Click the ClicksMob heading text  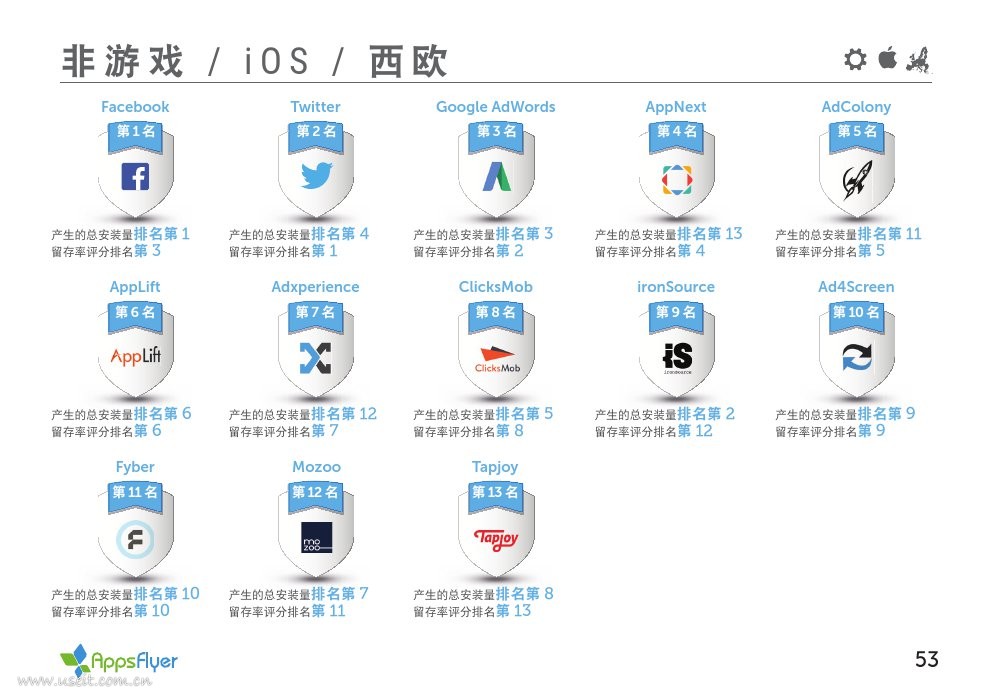496,287
